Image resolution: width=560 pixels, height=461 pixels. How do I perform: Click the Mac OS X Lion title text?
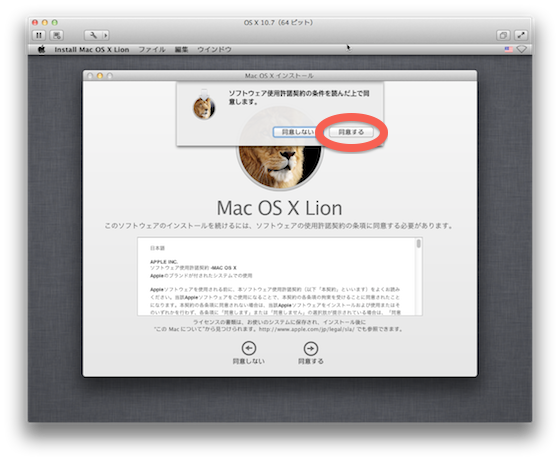279,208
